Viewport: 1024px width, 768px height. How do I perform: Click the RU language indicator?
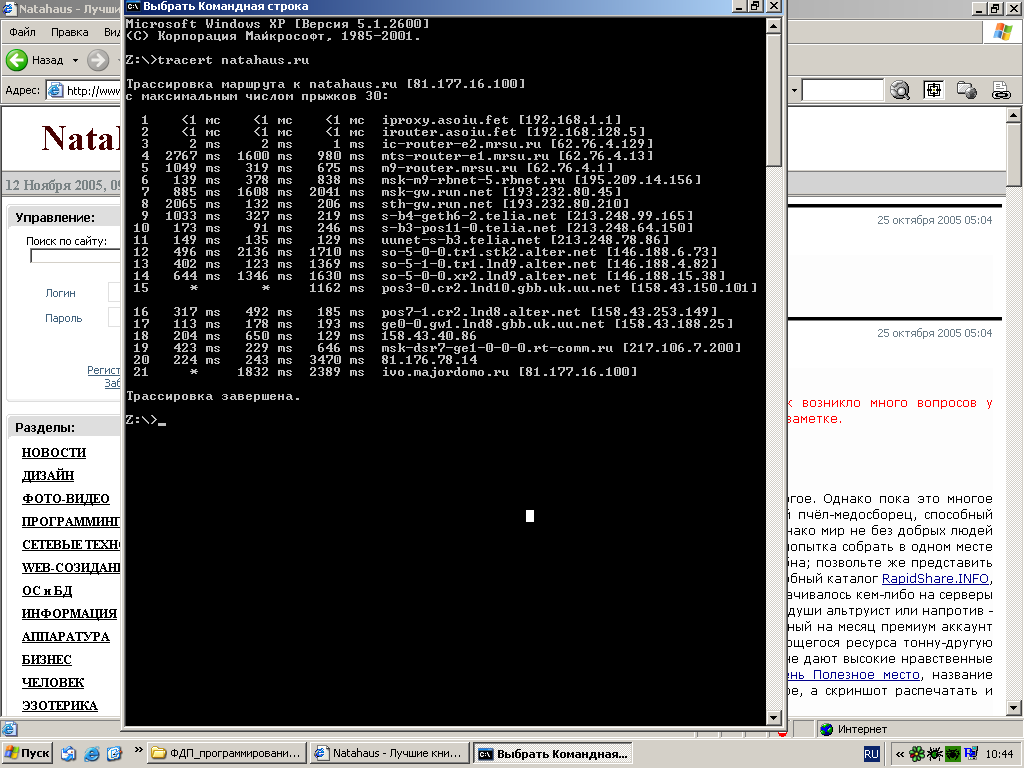[x=871, y=754]
